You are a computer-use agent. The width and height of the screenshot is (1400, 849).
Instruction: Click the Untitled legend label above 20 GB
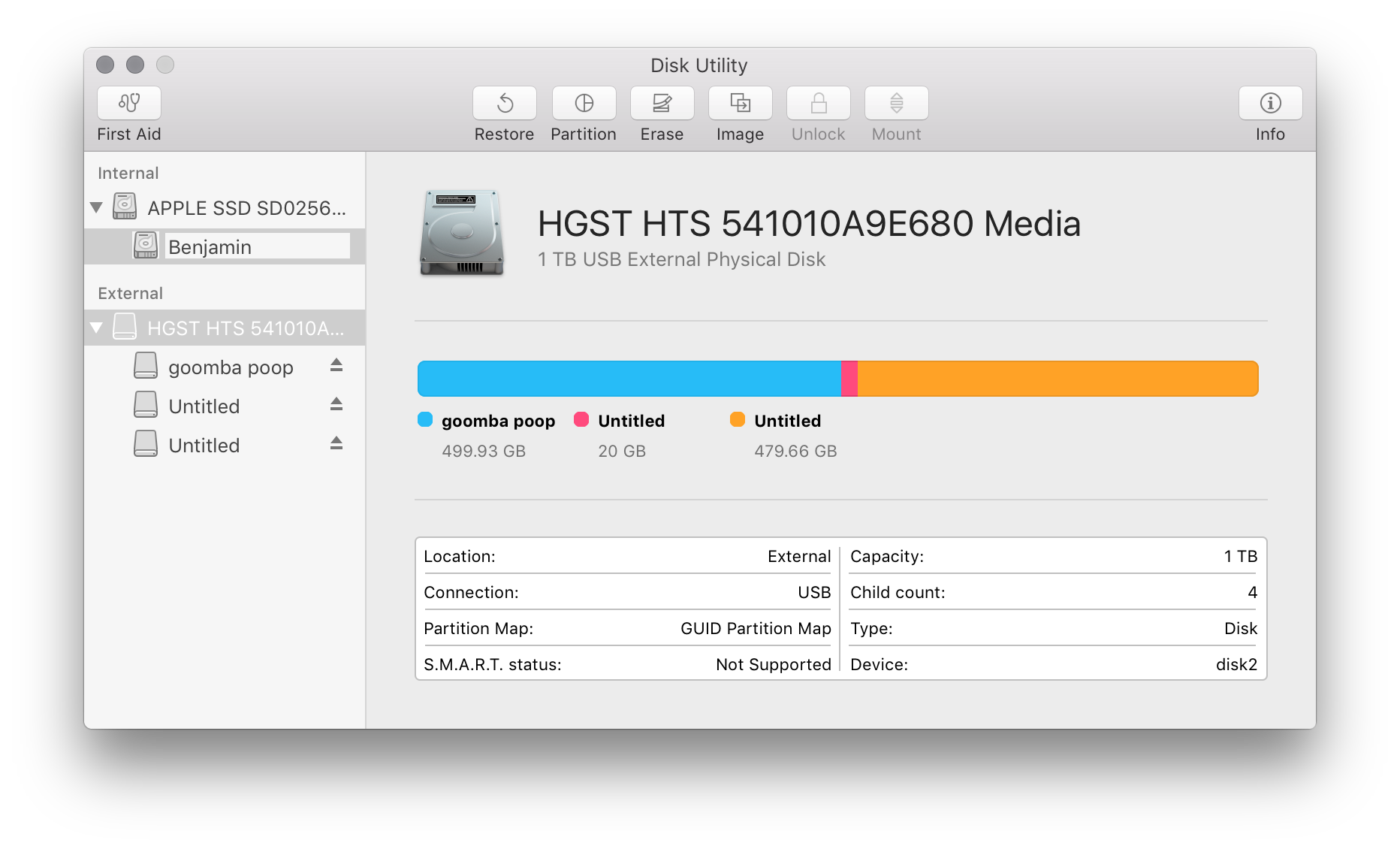(632, 421)
